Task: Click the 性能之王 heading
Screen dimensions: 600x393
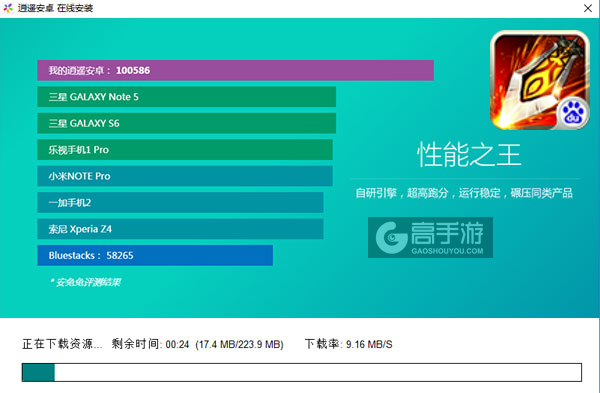Action: pyautogui.click(x=469, y=155)
